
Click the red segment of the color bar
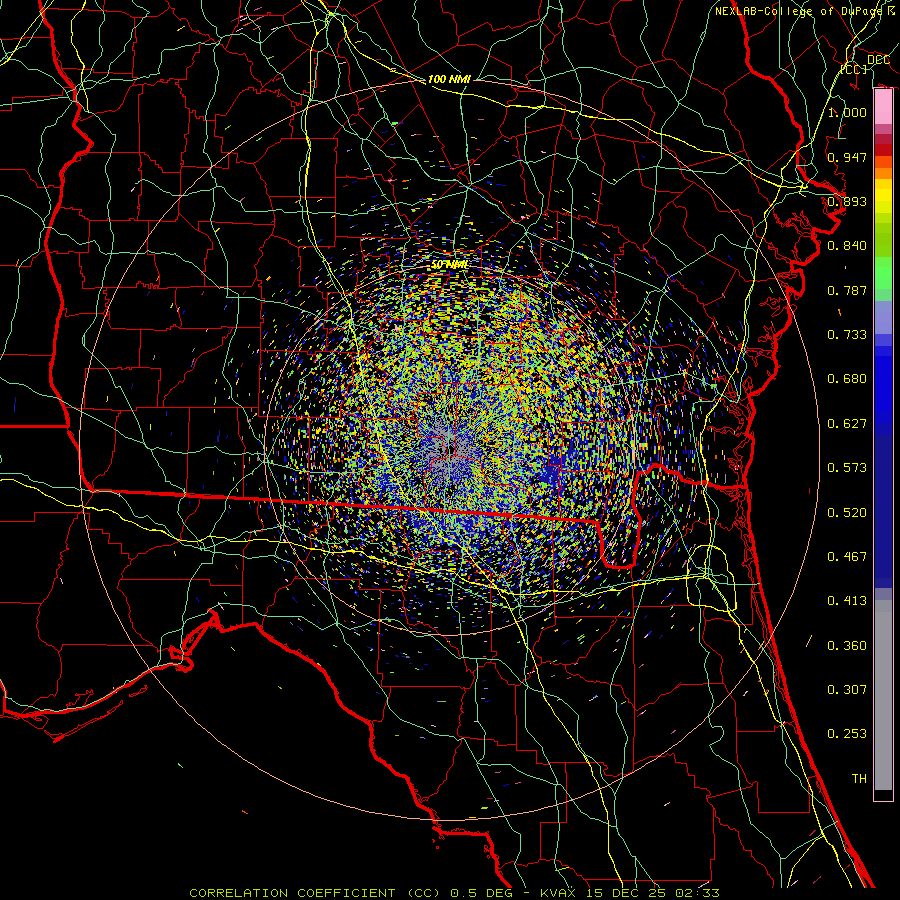pos(883,150)
